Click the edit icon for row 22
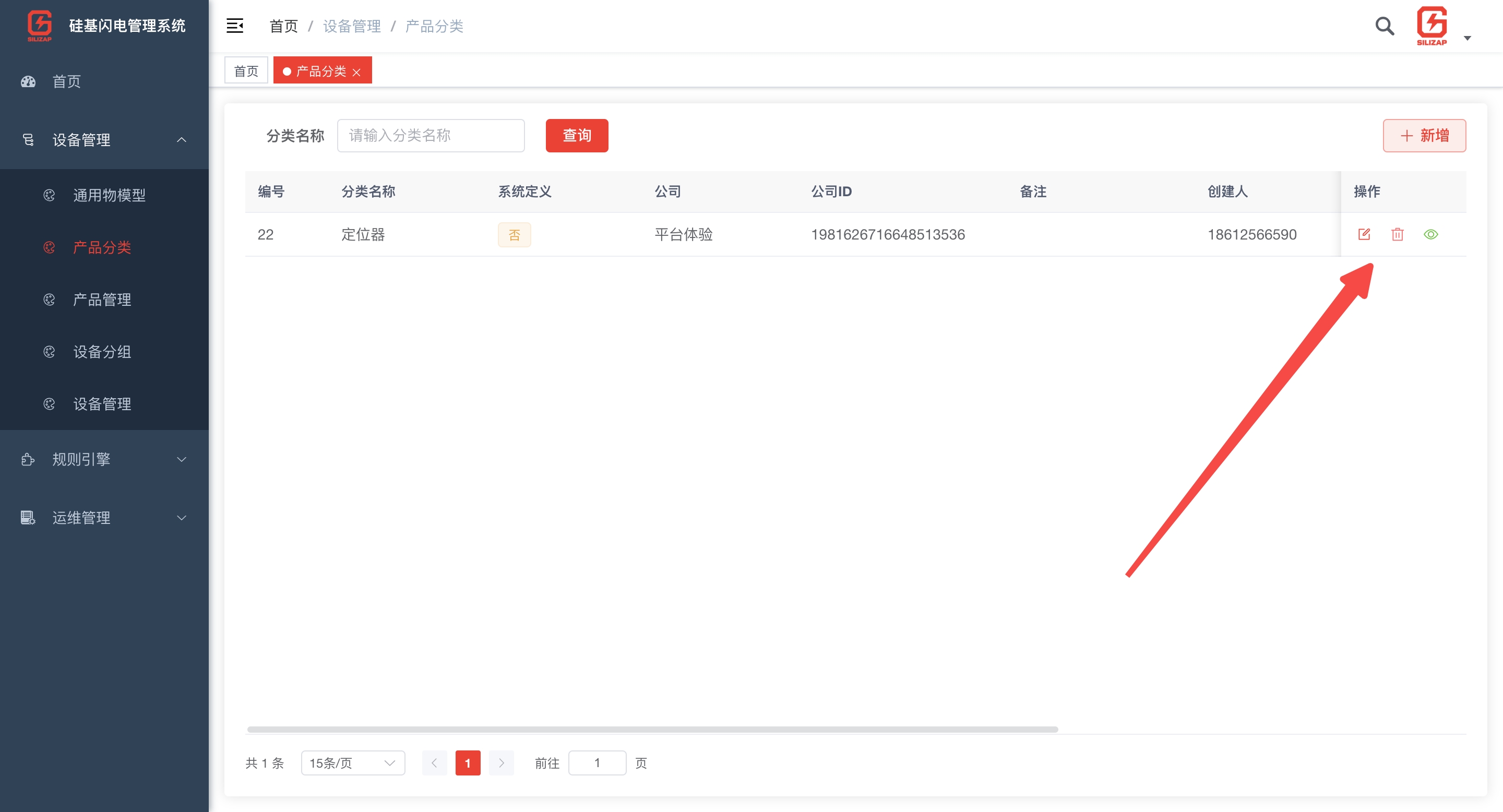Image resolution: width=1503 pixels, height=812 pixels. (x=1364, y=234)
